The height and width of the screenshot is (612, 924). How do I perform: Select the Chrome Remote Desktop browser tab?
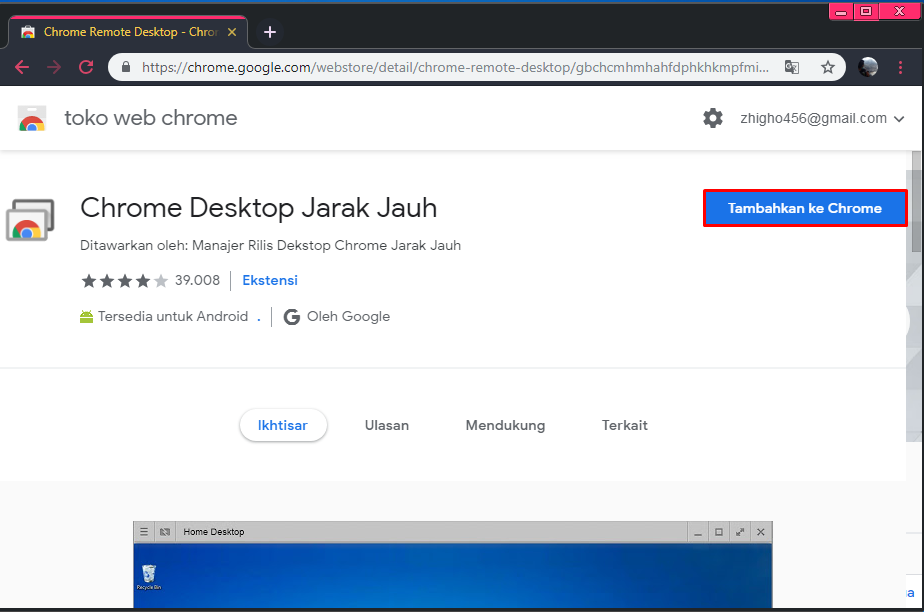coord(128,32)
